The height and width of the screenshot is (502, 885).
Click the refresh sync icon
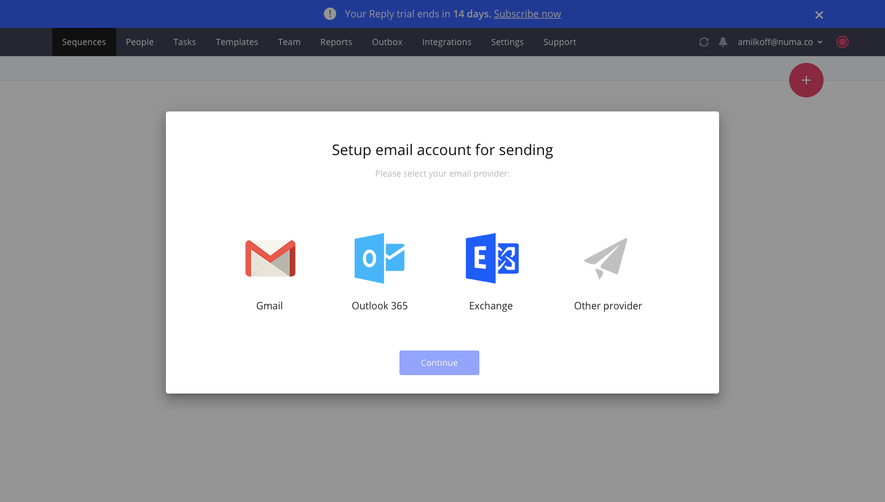coord(703,42)
